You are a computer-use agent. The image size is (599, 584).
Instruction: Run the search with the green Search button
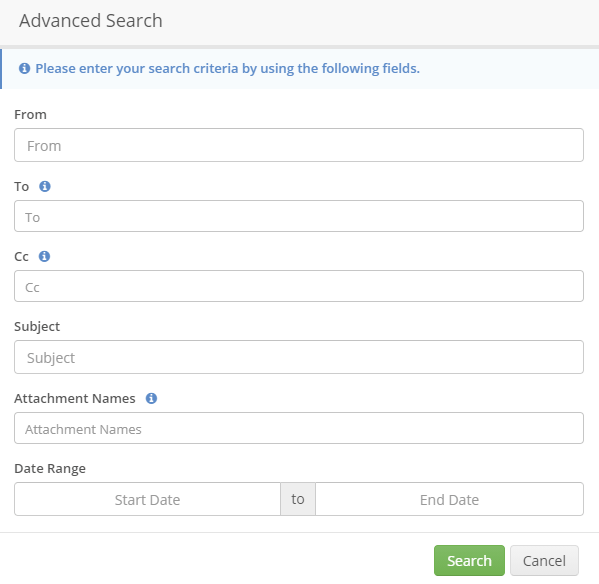point(469,561)
